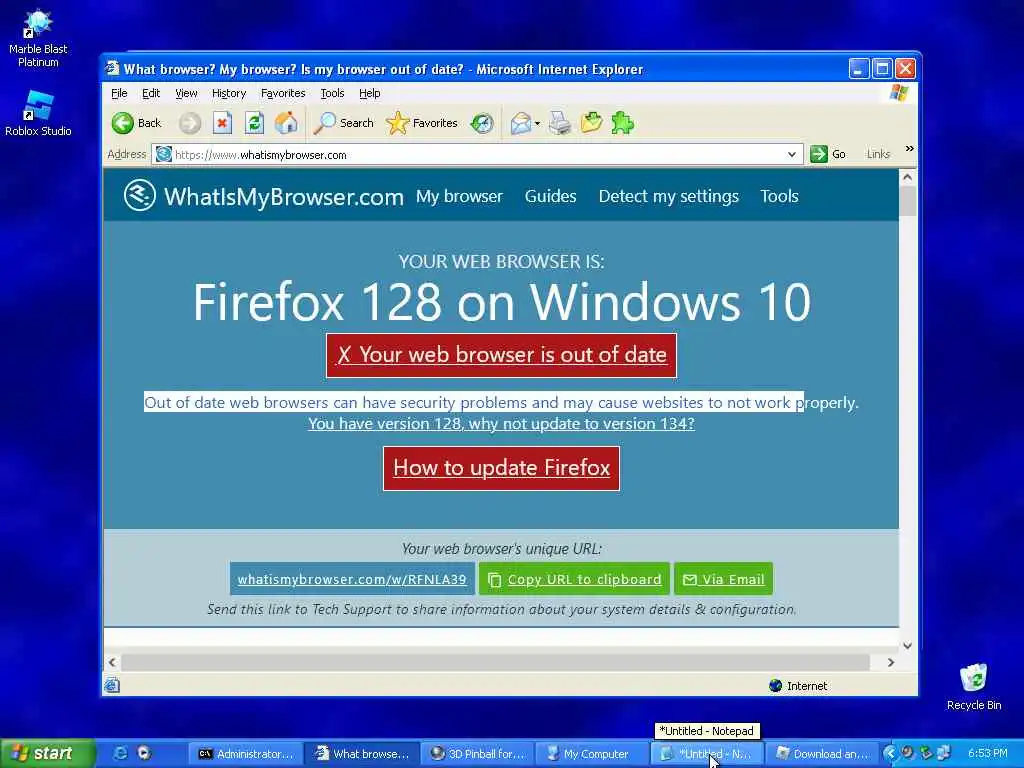The image size is (1024, 768).
Task: Follow the 'why not update to version 134' link
Action: [502, 424]
